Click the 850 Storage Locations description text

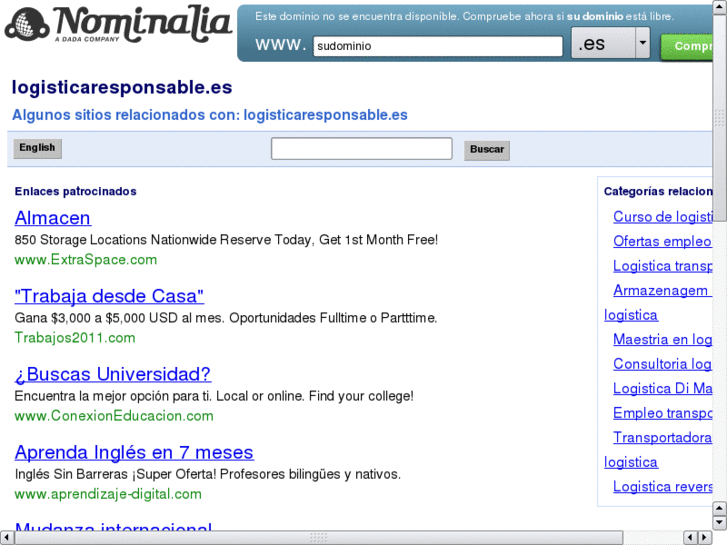pyautogui.click(x=226, y=240)
